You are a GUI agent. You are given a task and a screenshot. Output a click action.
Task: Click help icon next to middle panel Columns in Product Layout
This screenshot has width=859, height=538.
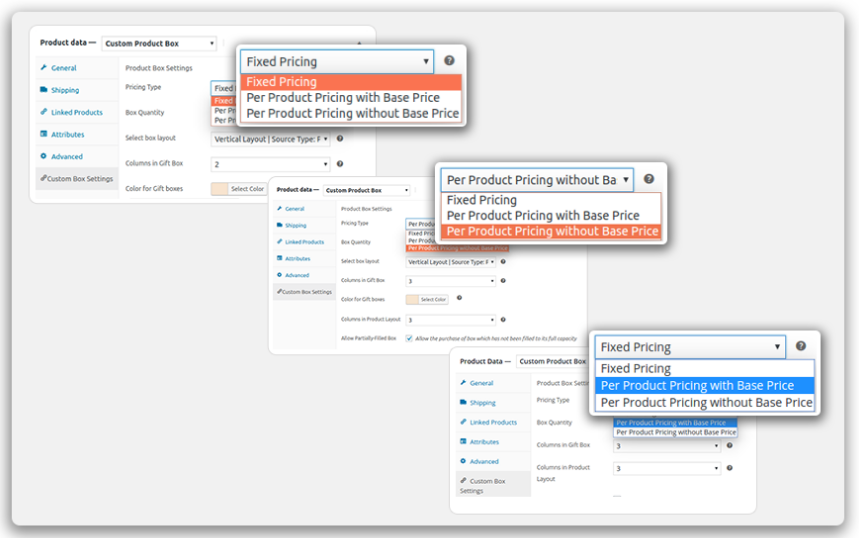pos(503,319)
